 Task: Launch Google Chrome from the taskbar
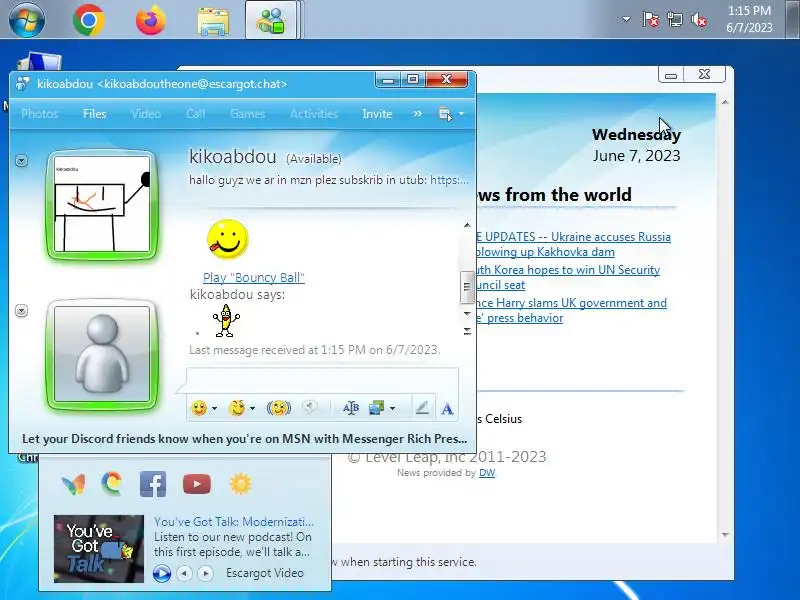(89, 20)
